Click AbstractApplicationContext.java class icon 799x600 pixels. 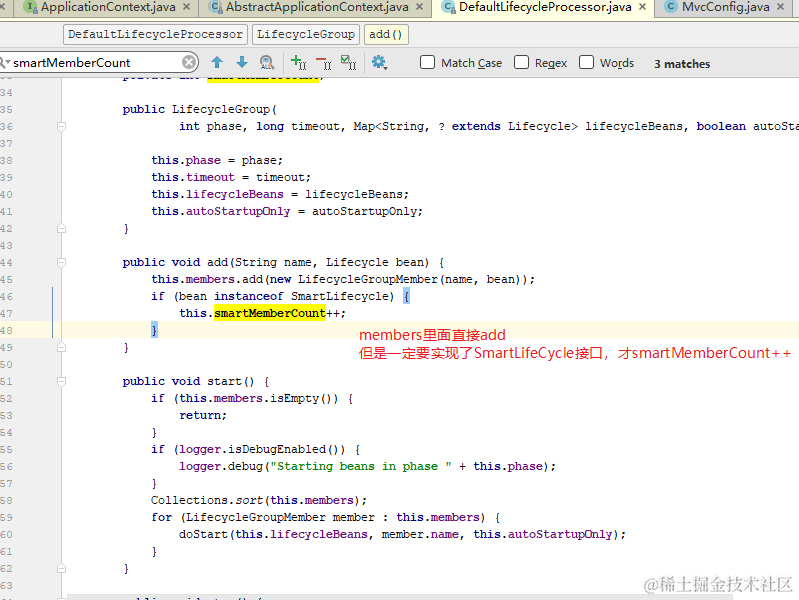(217, 7)
